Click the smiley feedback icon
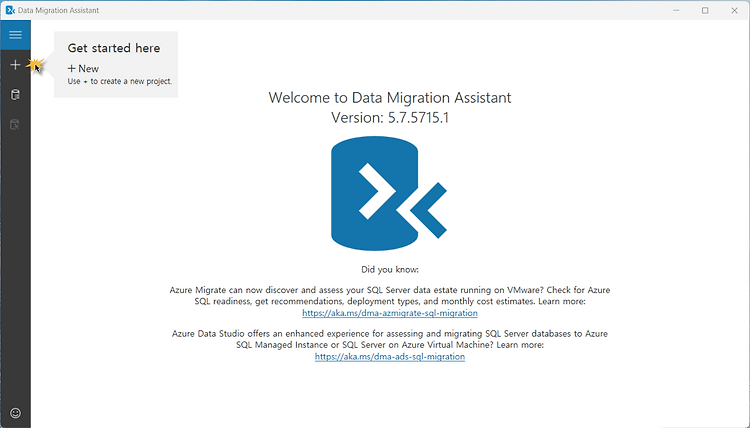 15,413
